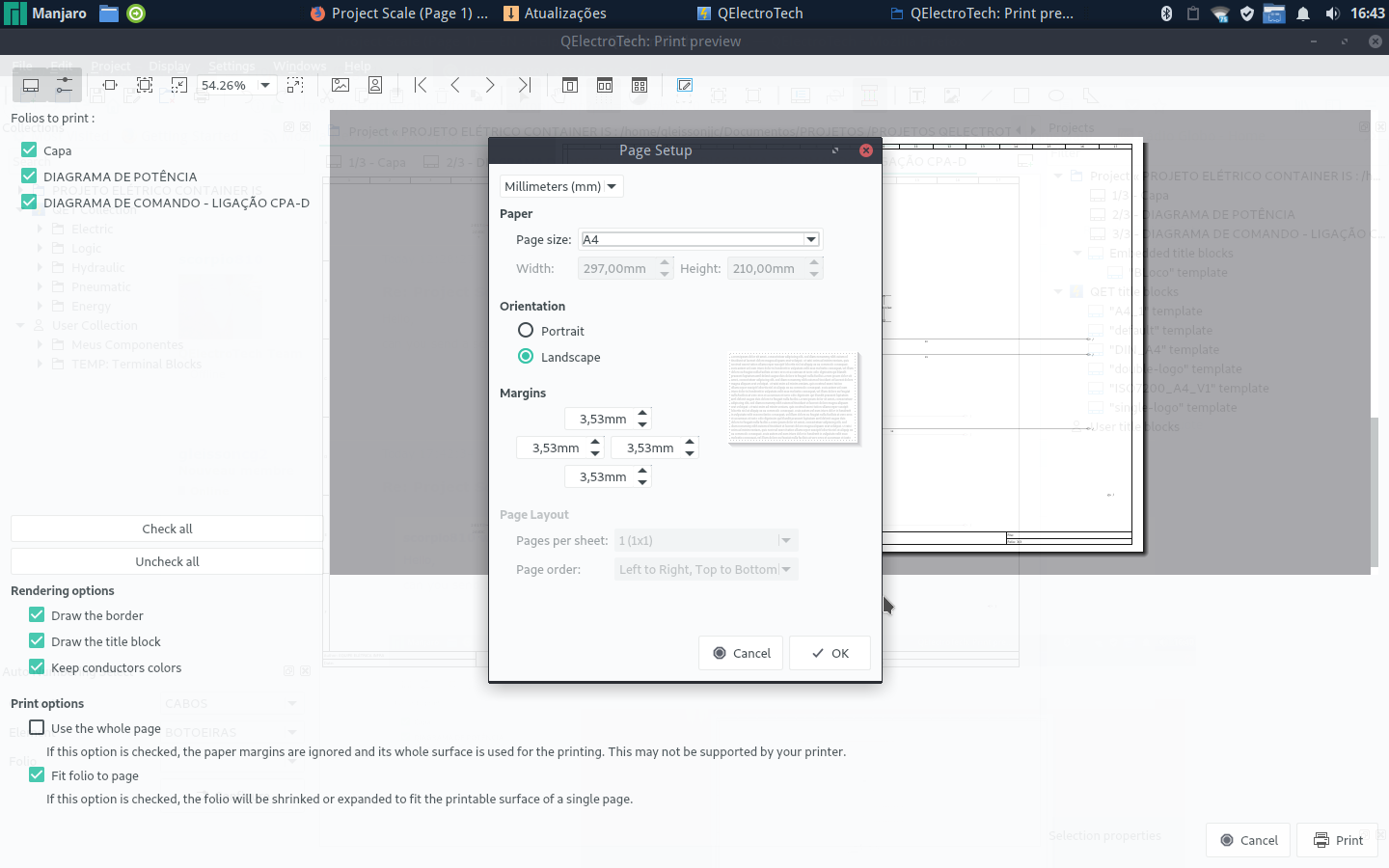Open the Millimeters (mm) unit dropdown
The width and height of the screenshot is (1389, 868).
(561, 186)
